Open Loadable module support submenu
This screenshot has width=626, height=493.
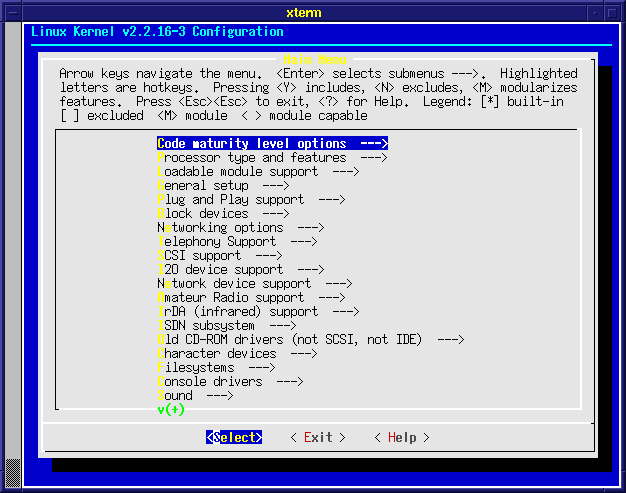pyautogui.click(x=257, y=171)
